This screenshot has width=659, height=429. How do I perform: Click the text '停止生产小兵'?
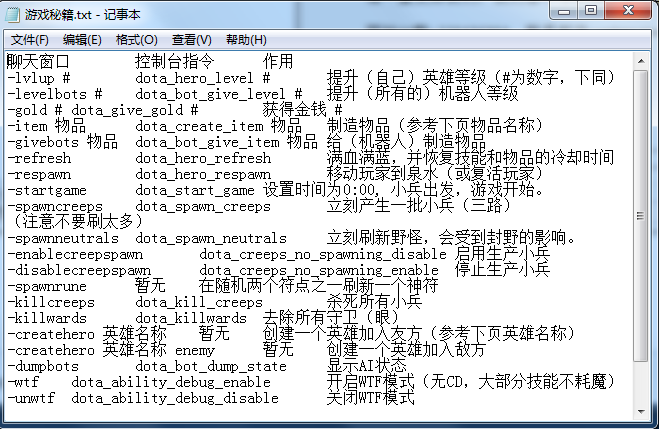pos(502,270)
